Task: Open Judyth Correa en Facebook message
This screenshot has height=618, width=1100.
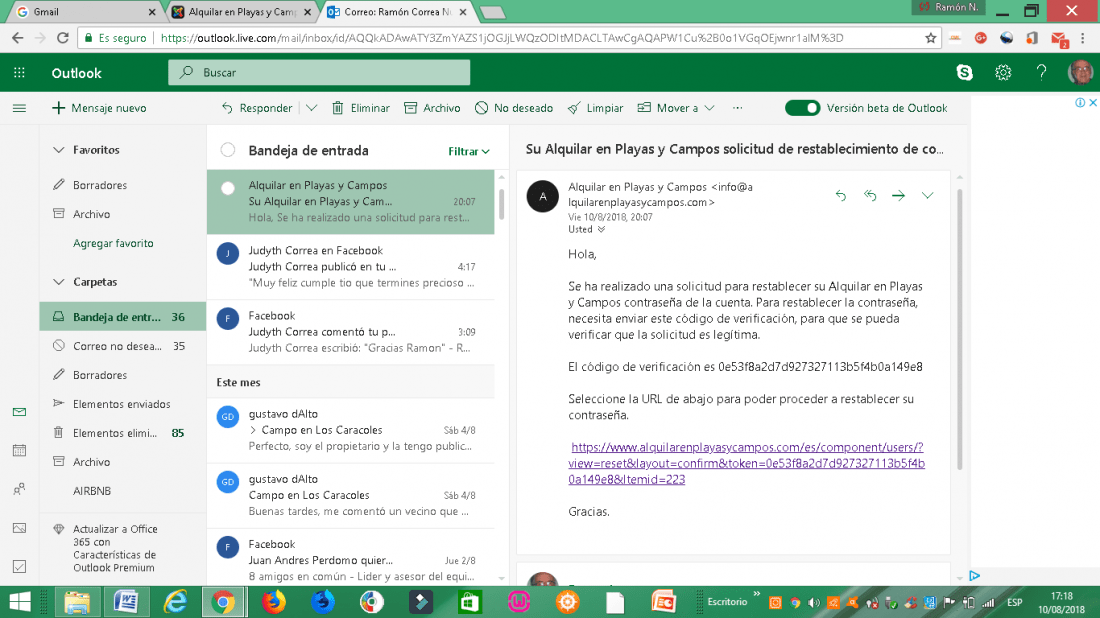Action: (351, 267)
